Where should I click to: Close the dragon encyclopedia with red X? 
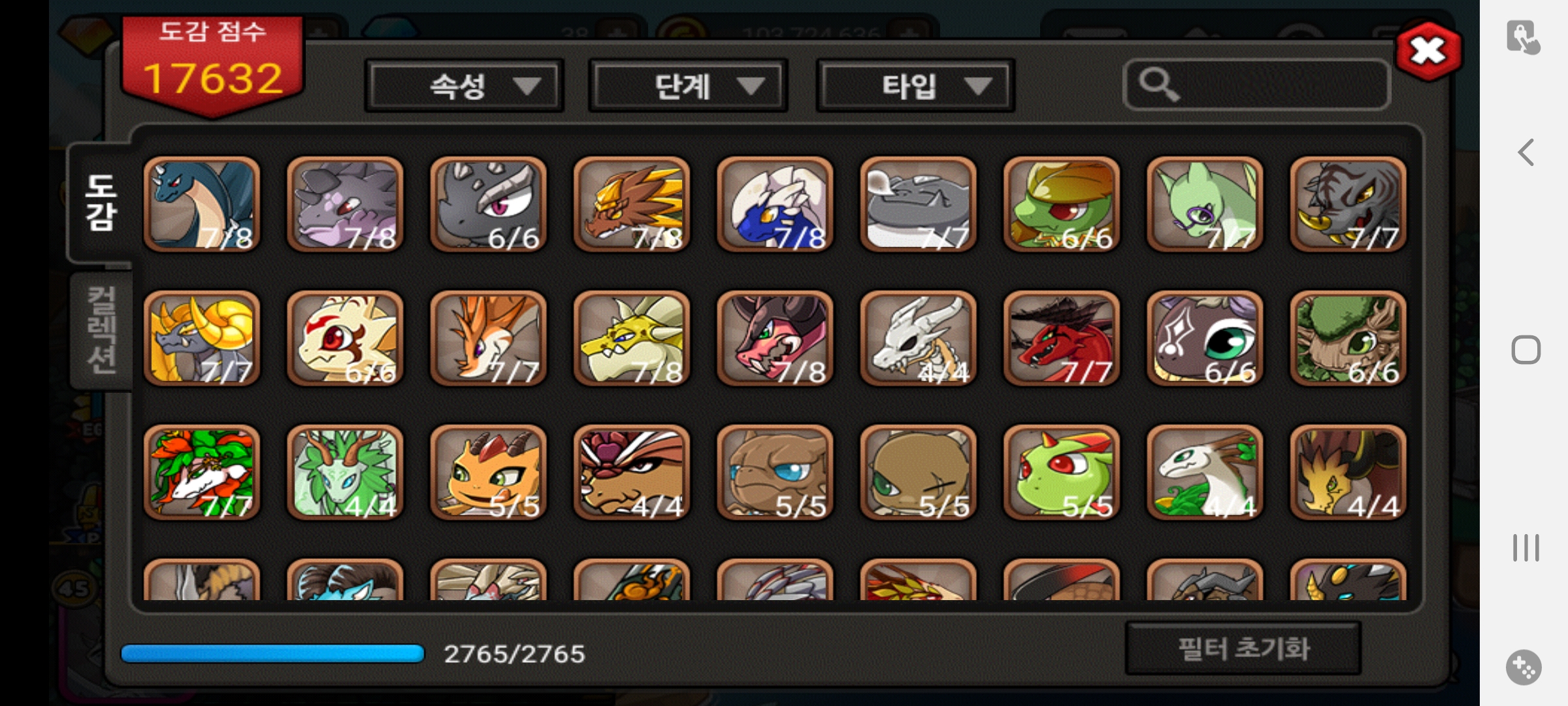[1429, 51]
